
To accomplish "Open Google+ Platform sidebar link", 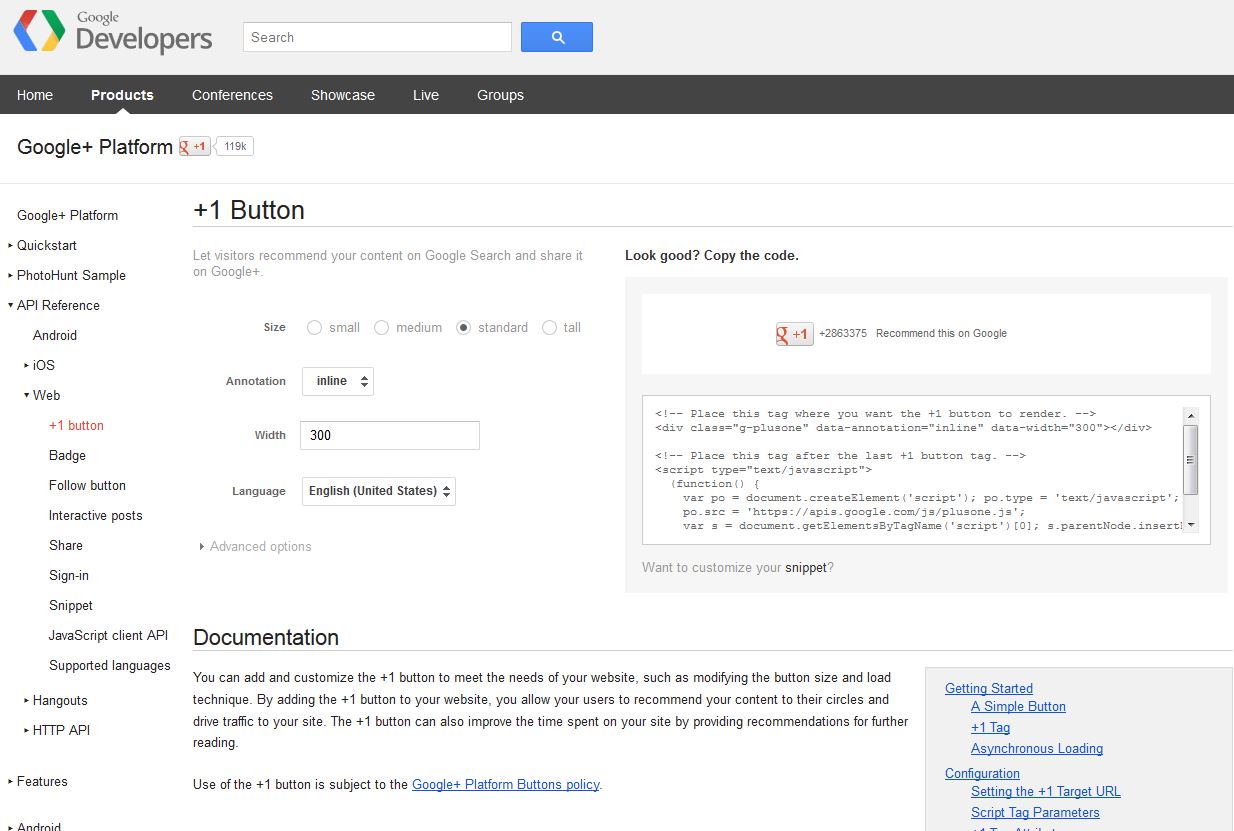I will pos(67,216).
